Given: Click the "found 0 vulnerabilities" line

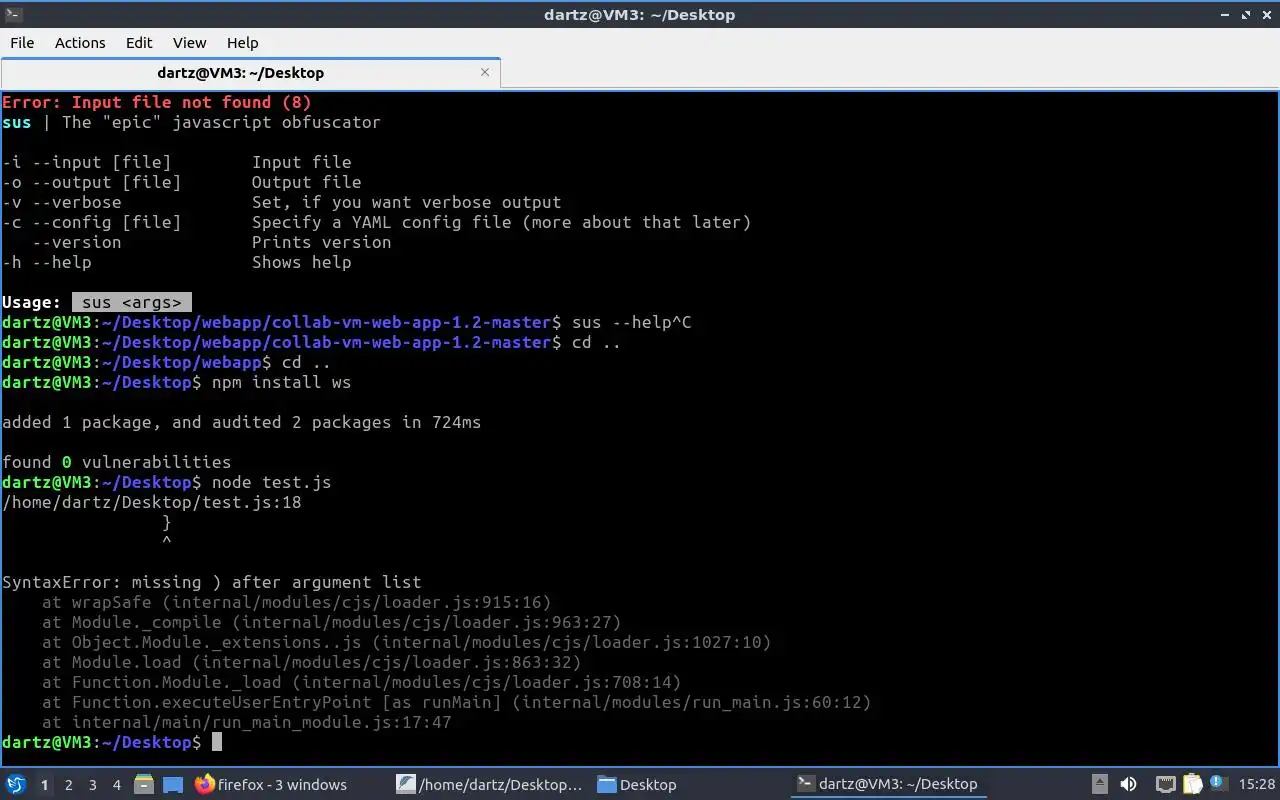Looking at the screenshot, I should point(117,462).
